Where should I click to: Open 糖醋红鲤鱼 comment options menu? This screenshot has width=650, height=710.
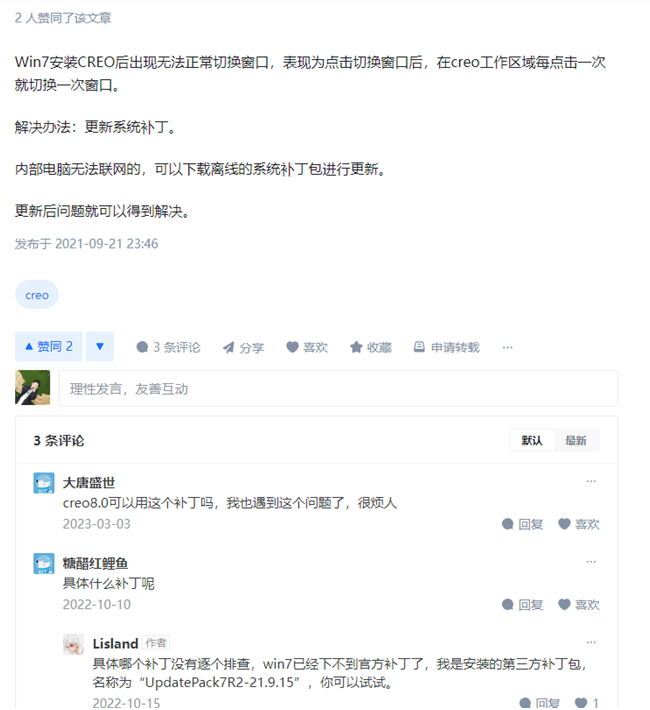point(591,561)
